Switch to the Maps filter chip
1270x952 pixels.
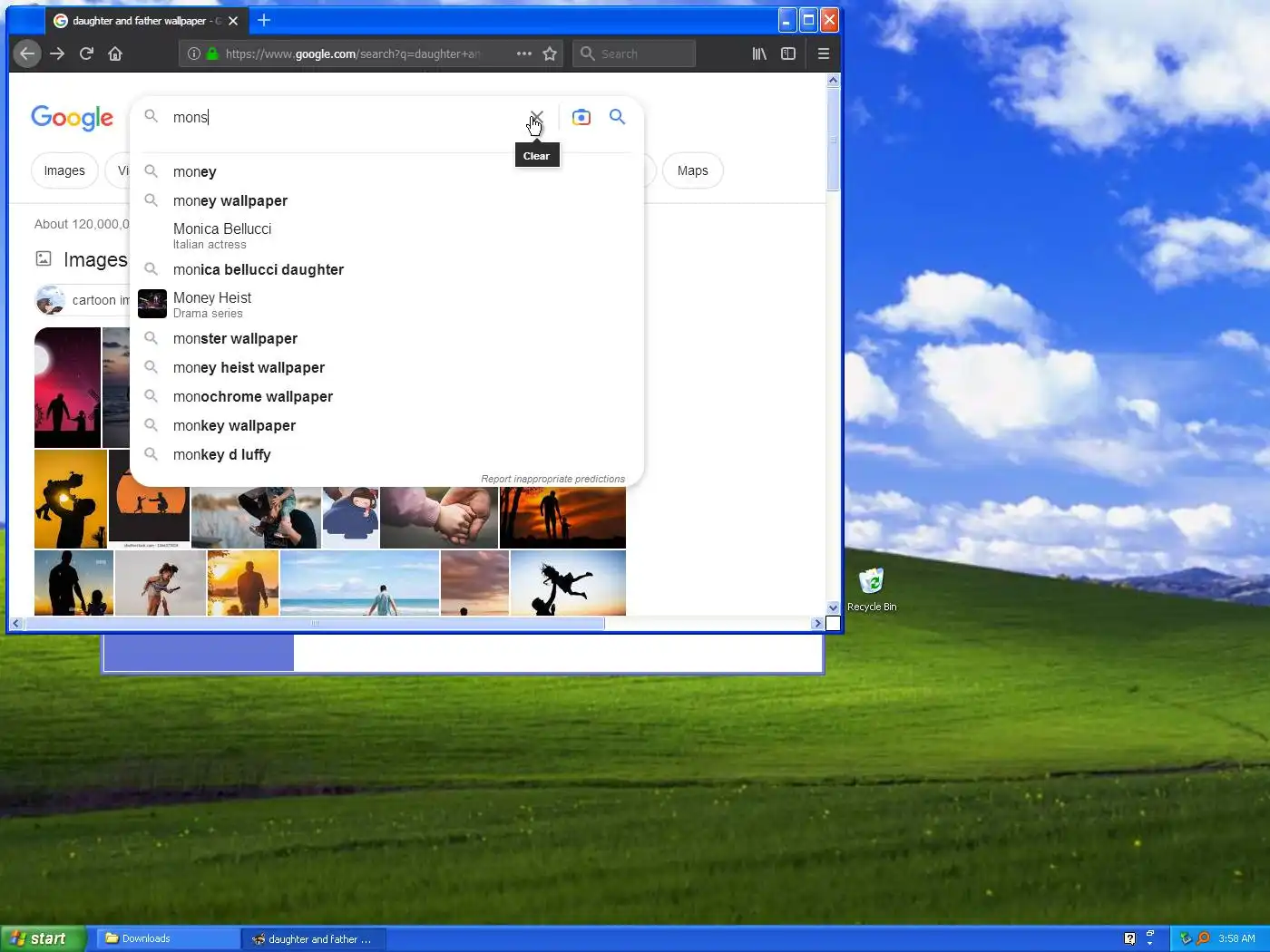[692, 170]
